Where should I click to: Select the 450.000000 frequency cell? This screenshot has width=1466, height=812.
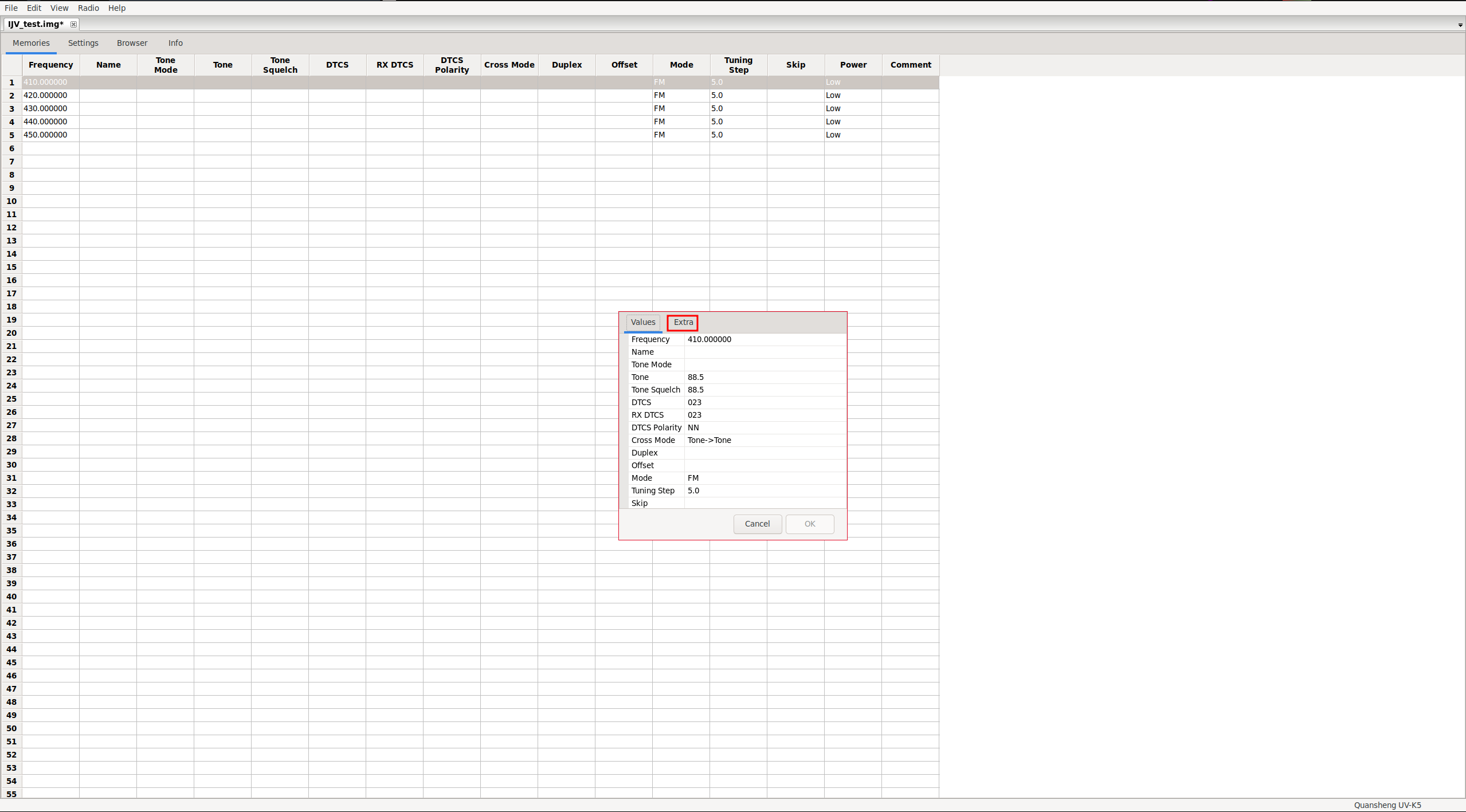(x=50, y=135)
